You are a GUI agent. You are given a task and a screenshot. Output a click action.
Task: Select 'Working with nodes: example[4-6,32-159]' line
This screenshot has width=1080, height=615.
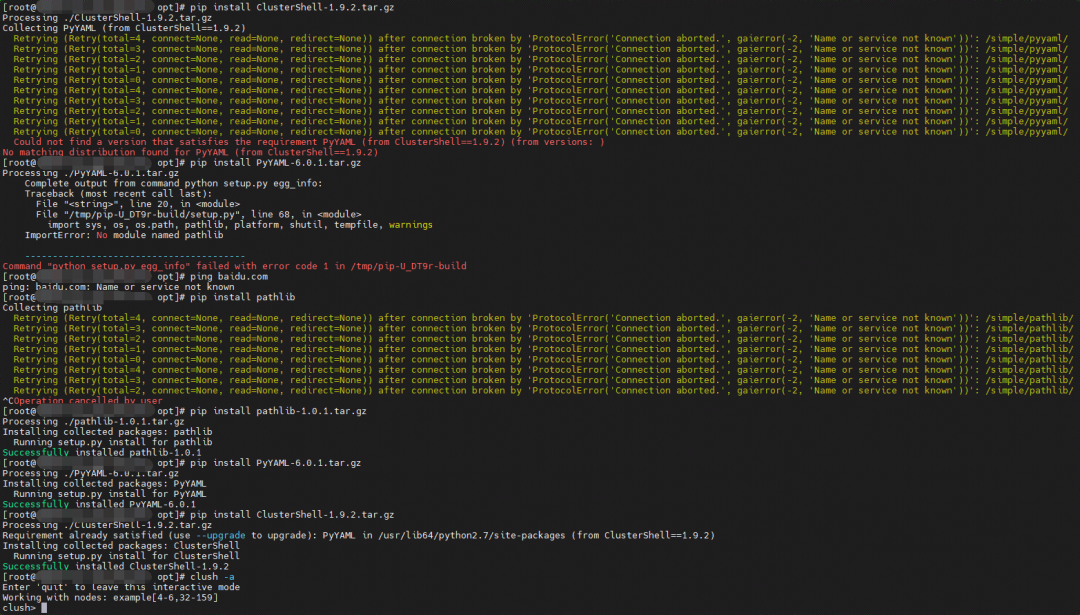[x=110, y=597]
